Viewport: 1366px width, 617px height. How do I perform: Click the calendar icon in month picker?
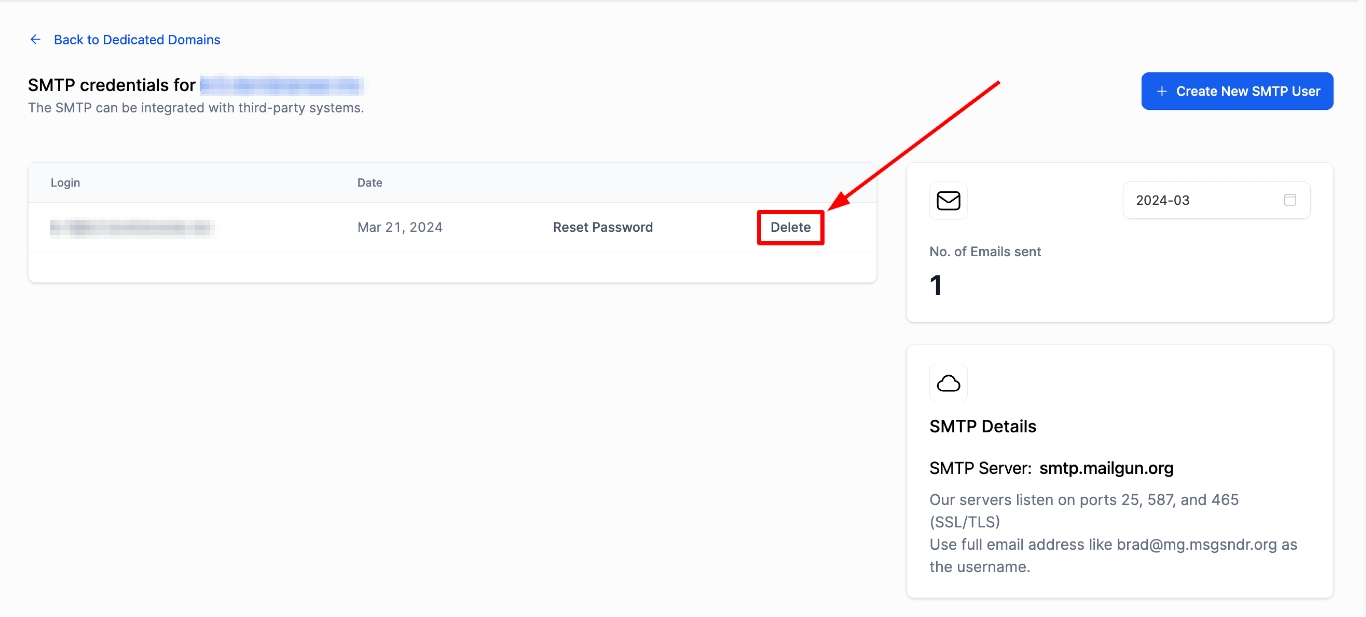1290,200
